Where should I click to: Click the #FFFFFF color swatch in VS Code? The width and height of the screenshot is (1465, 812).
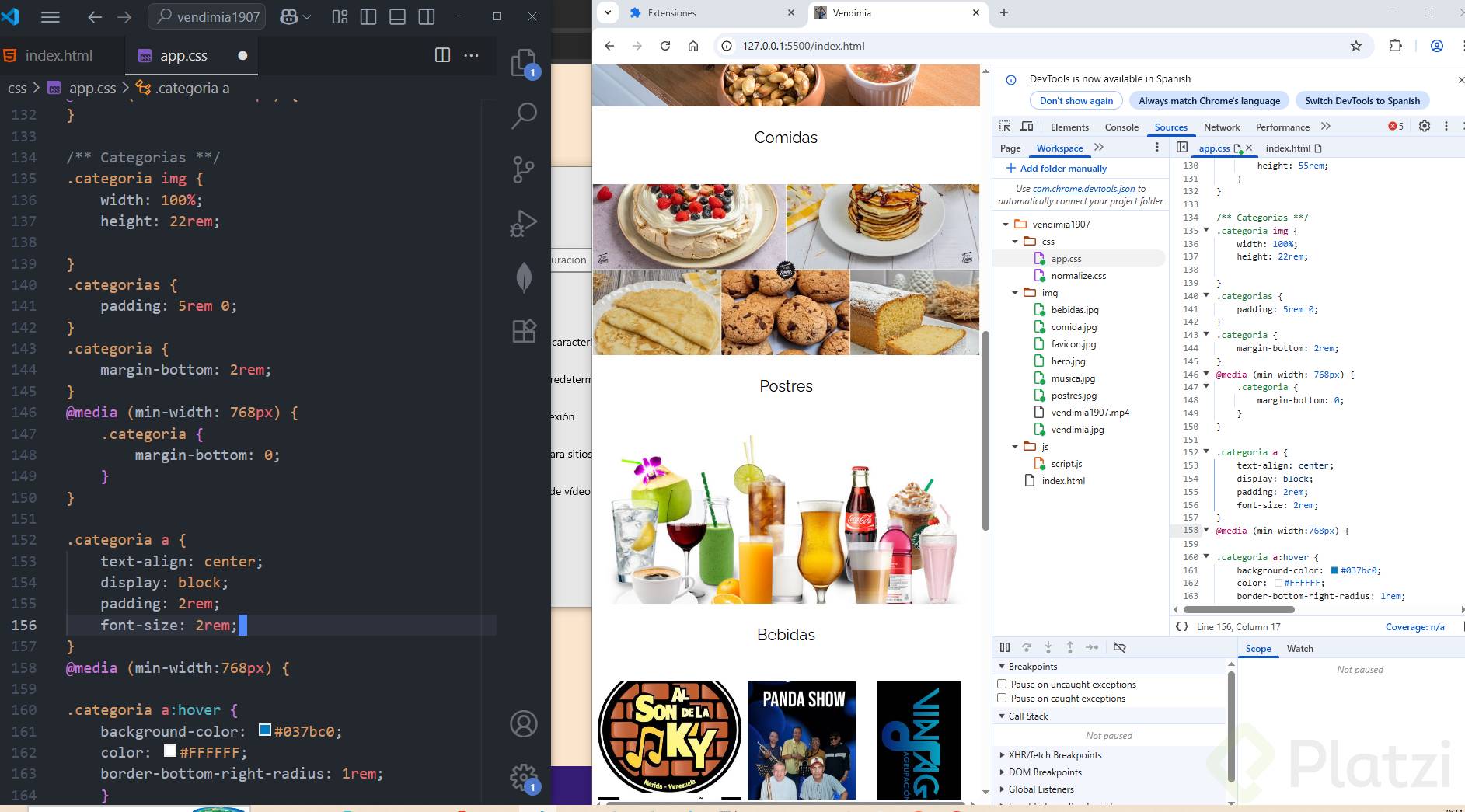click(x=170, y=751)
